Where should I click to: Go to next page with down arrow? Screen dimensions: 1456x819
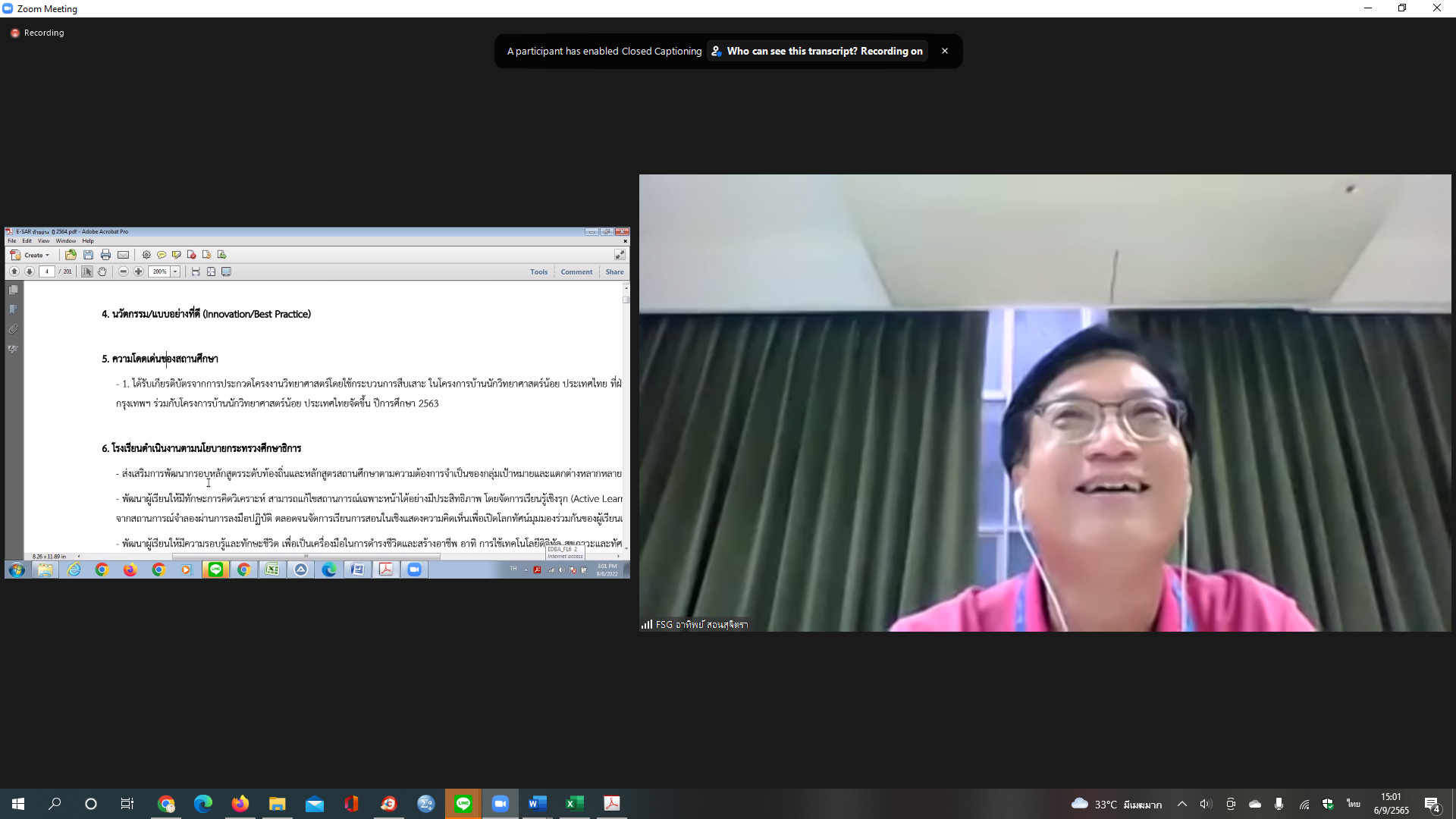(x=30, y=271)
